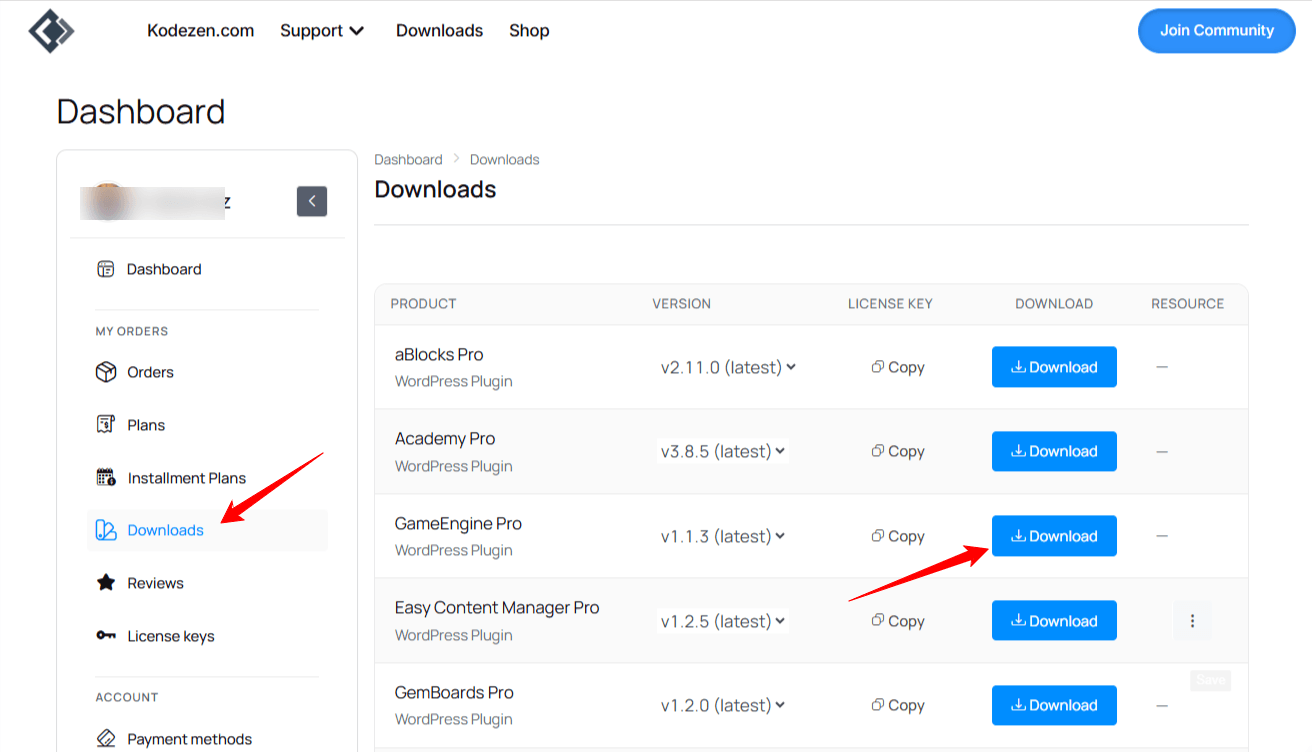Click Dashboard breadcrumb link
This screenshot has height=752, width=1312.
[408, 160]
